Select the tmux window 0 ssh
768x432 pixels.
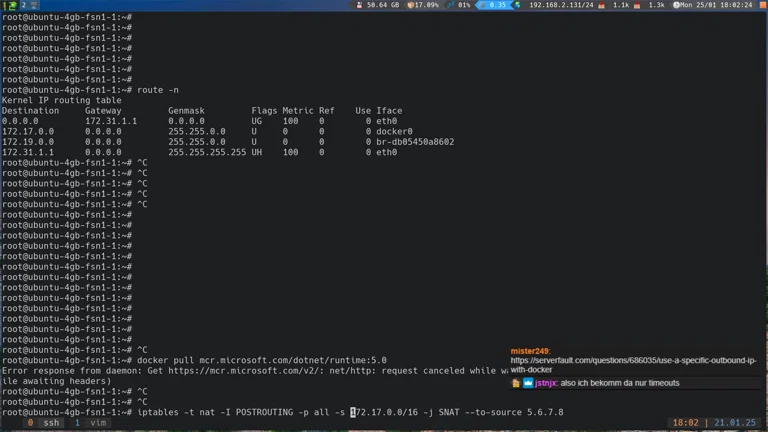tap(44, 423)
